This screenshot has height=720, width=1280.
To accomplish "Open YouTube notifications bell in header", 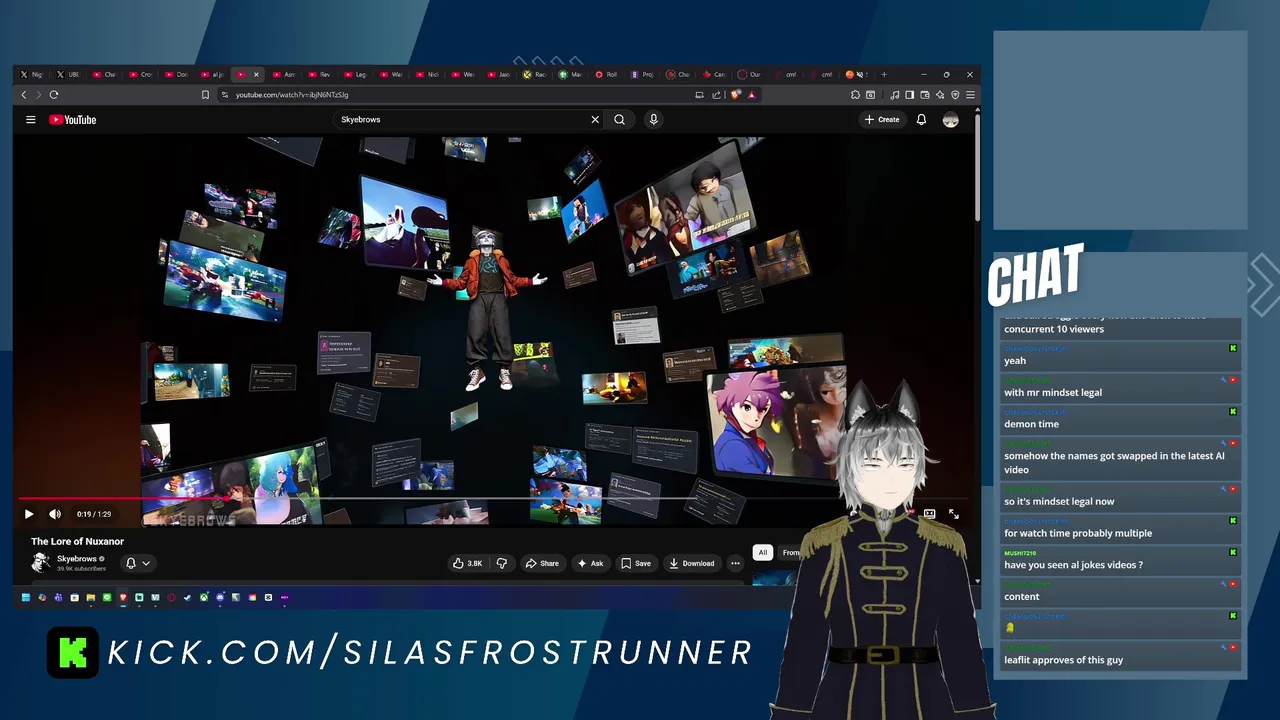I will pos(921,120).
